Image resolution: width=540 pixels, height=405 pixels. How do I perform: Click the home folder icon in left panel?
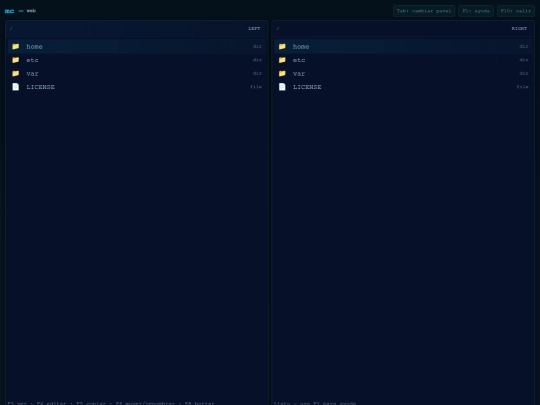pos(15,46)
